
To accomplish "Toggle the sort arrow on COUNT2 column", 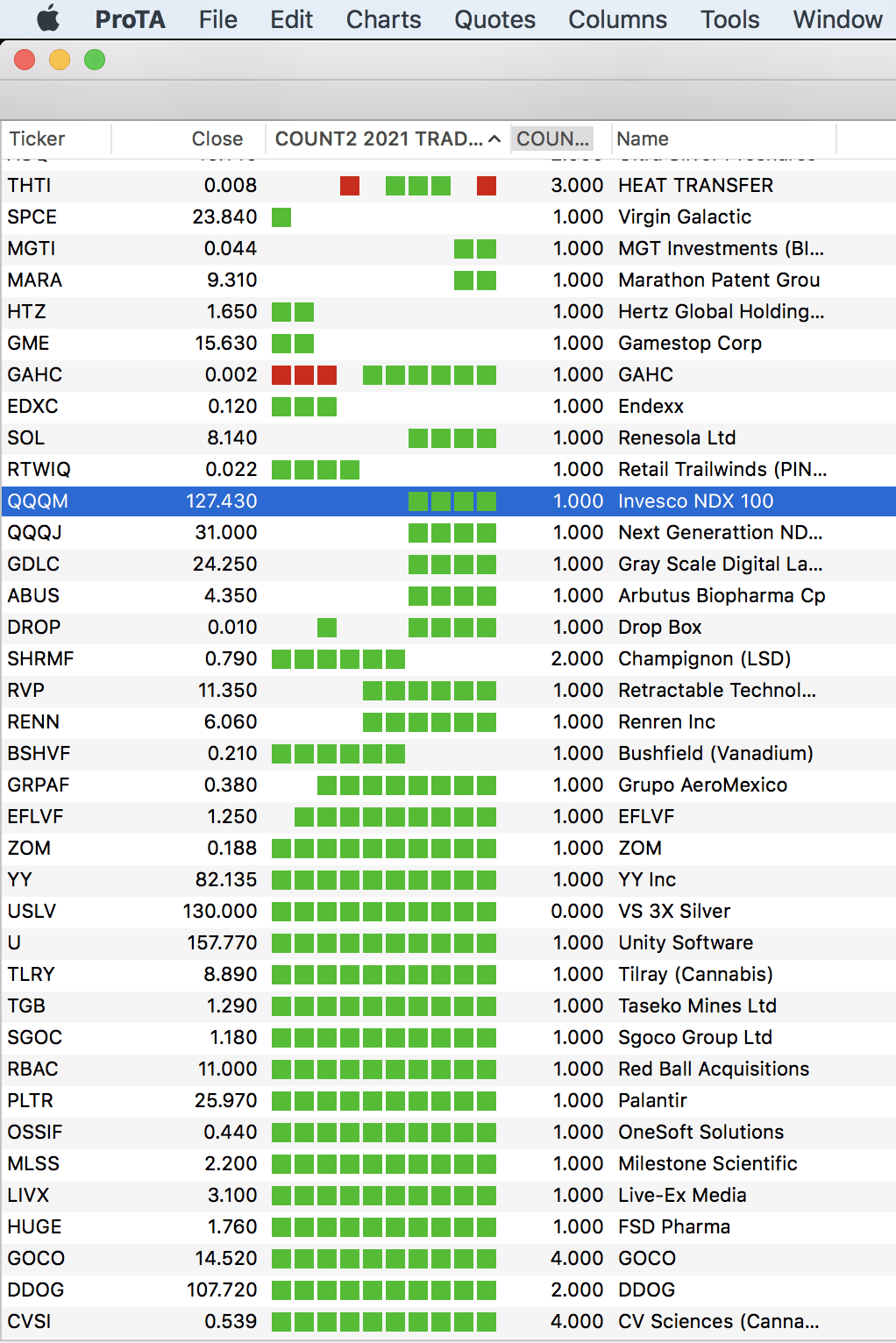I will point(494,139).
